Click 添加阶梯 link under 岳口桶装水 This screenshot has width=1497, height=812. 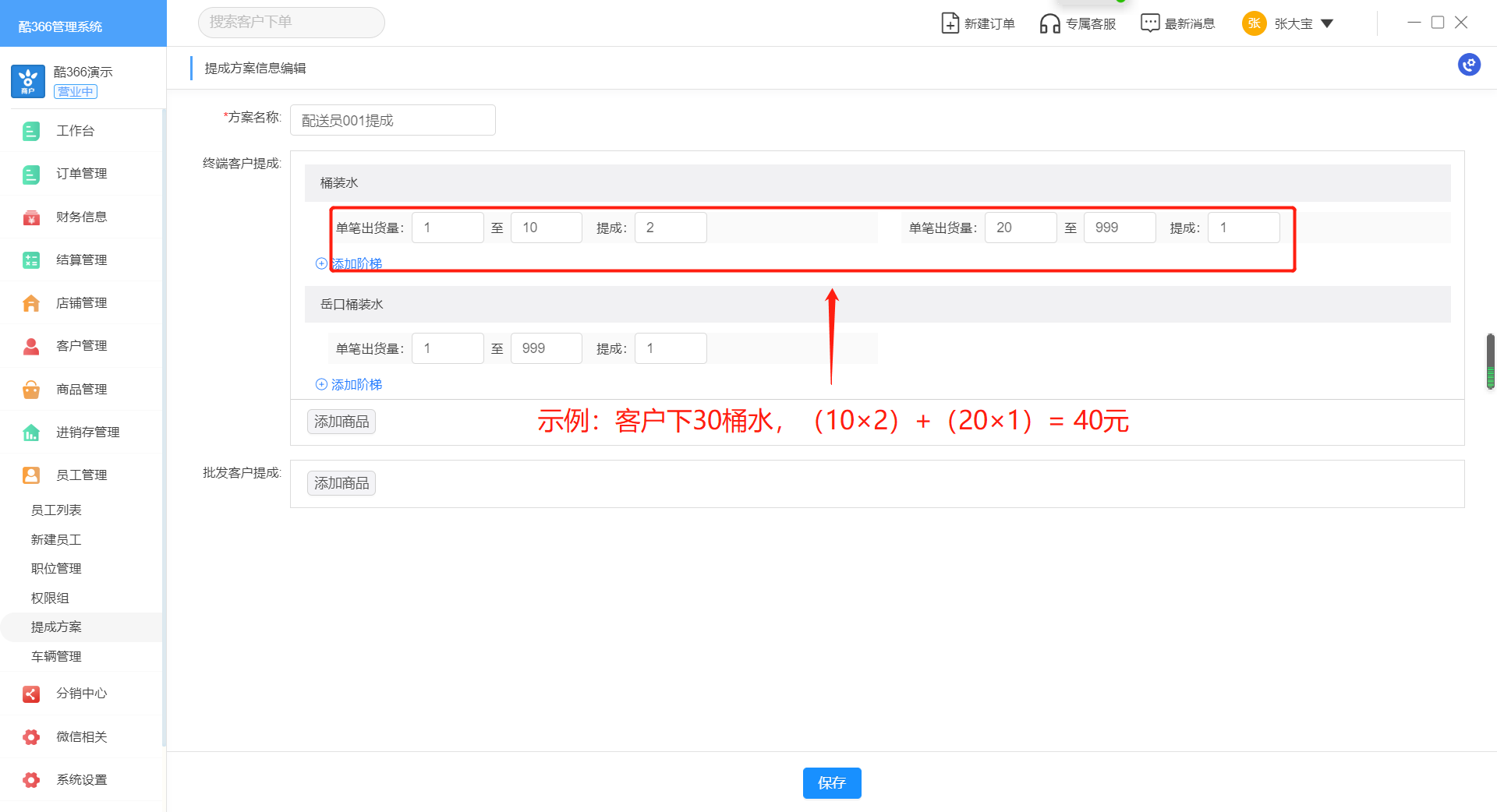click(x=349, y=384)
